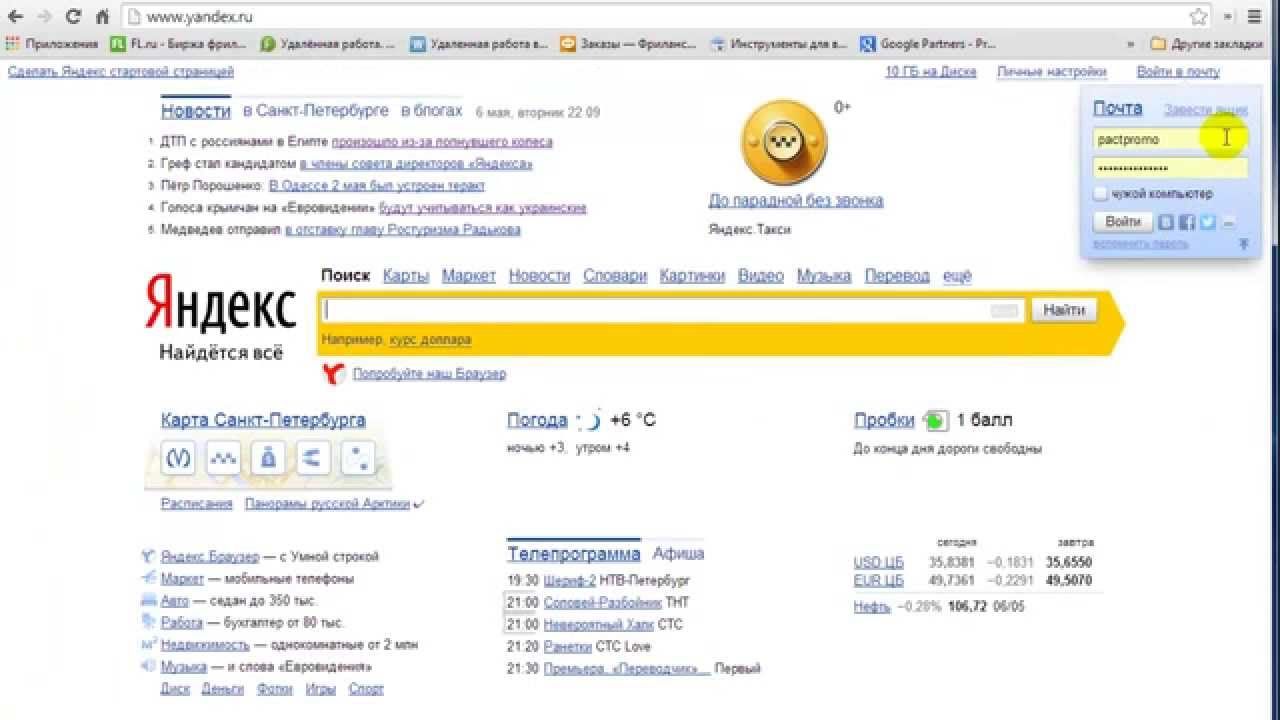Open the metro map icon
The width and height of the screenshot is (1280, 720).
[179, 458]
